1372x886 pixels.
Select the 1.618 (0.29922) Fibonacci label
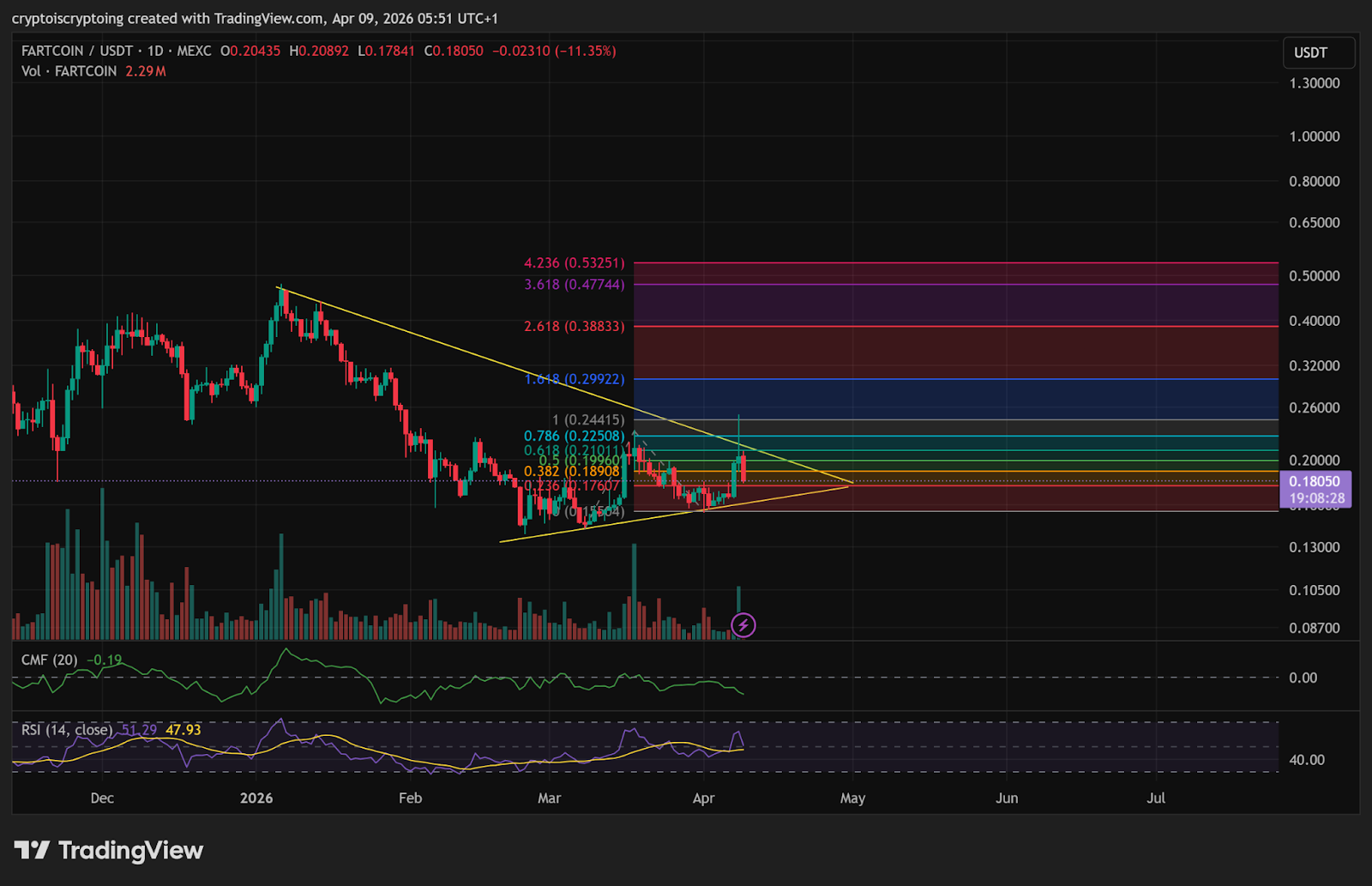(575, 379)
